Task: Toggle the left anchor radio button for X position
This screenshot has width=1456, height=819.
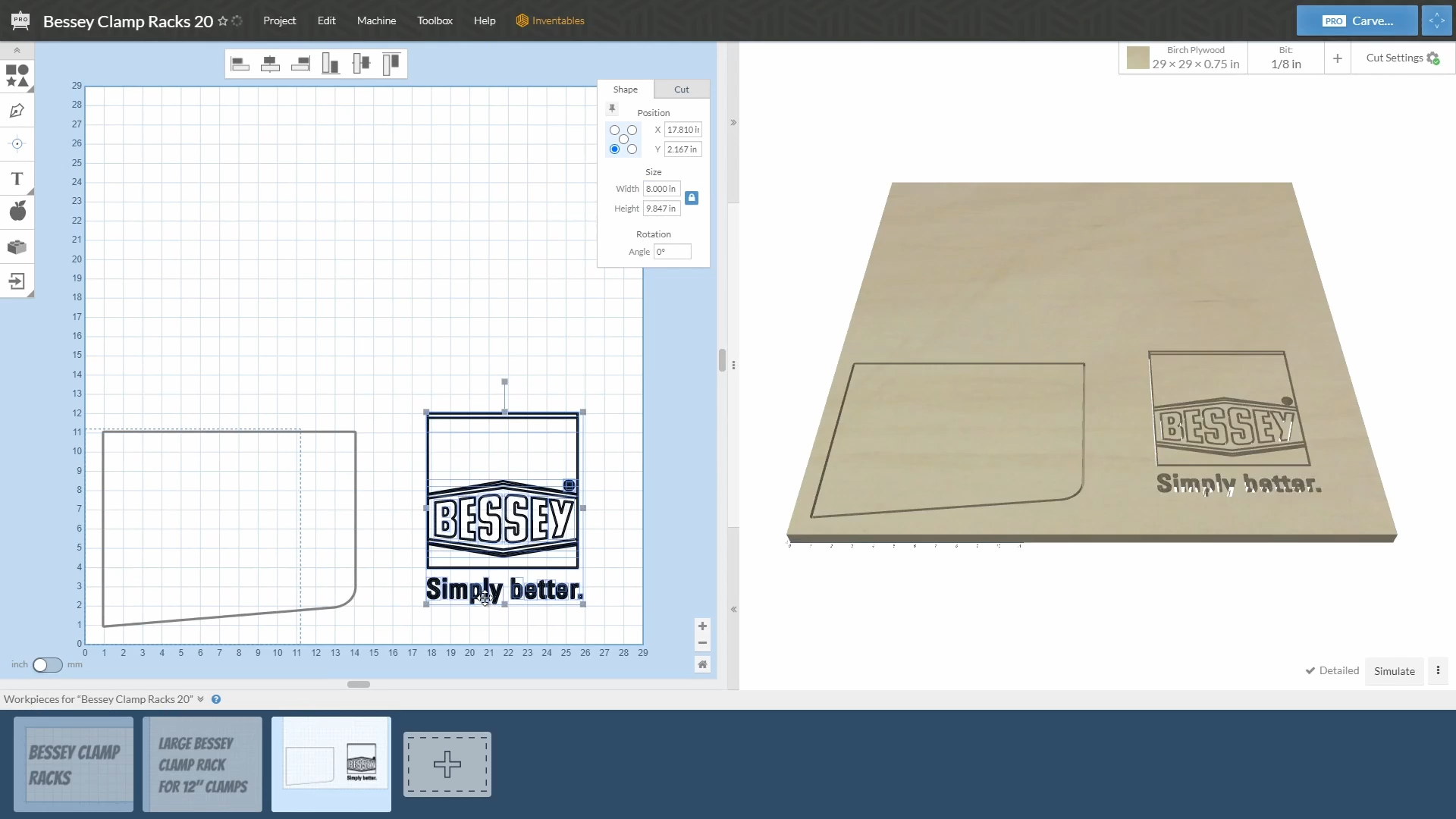Action: coord(615,129)
